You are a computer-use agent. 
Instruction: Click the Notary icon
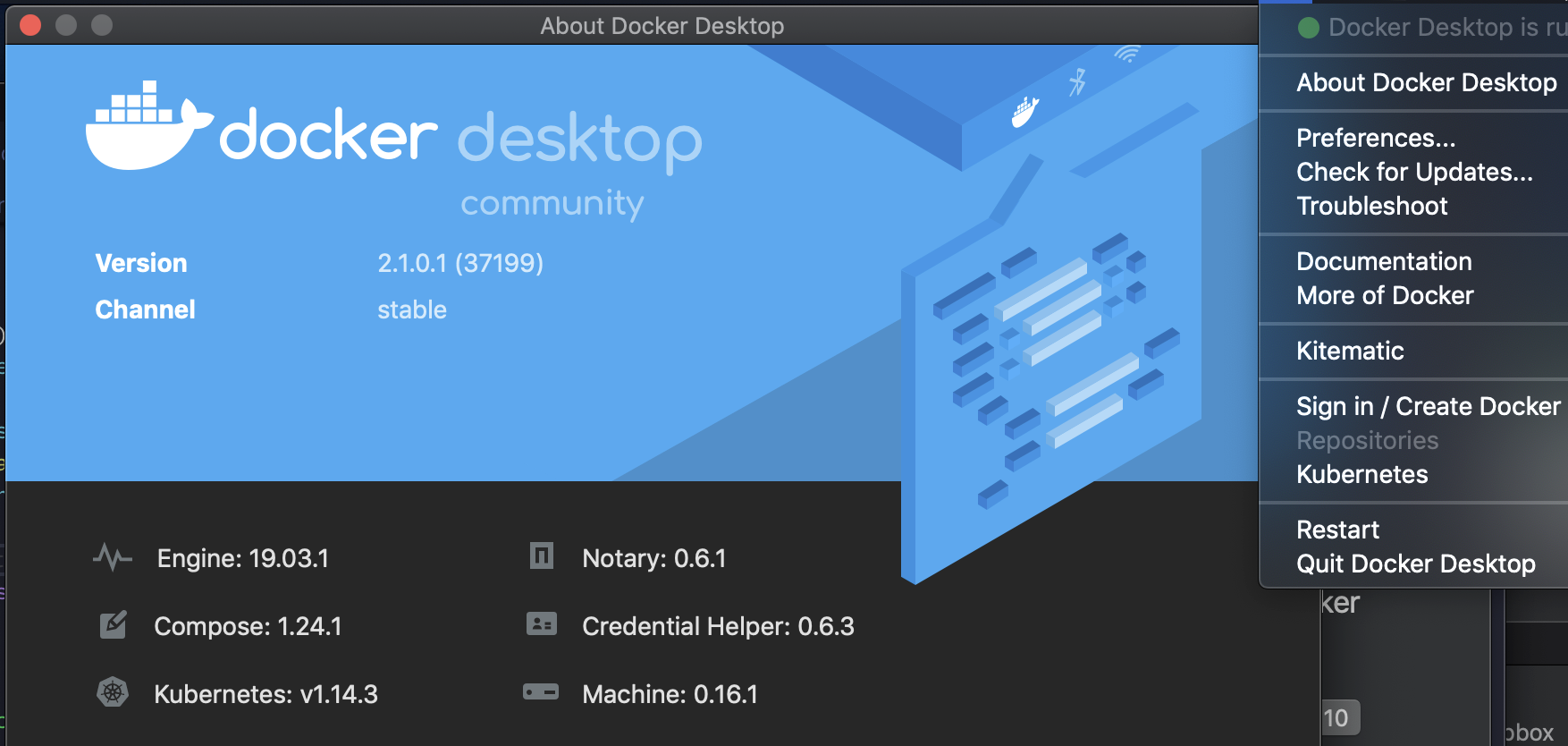542,555
